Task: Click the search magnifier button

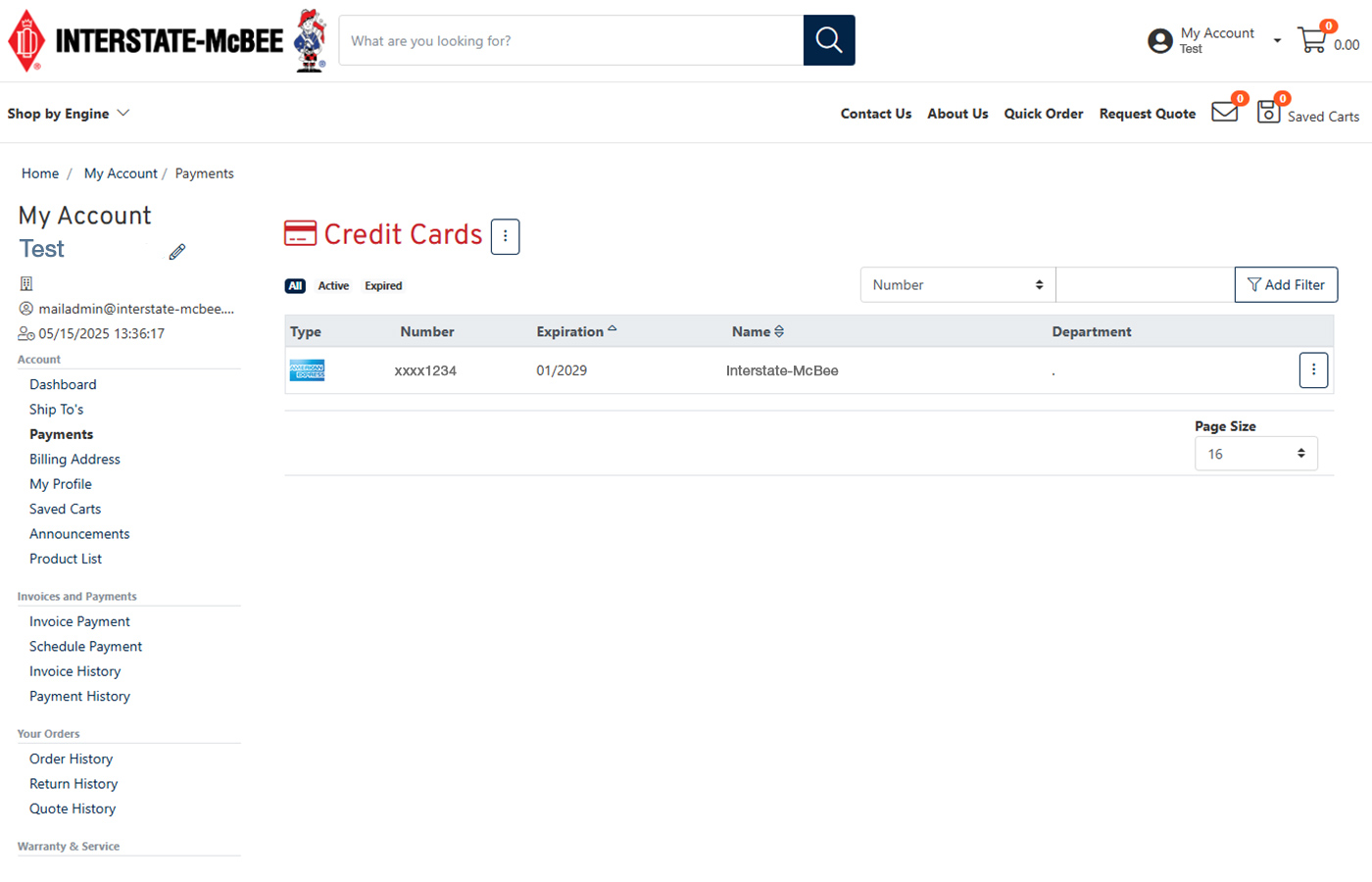Action: click(829, 40)
